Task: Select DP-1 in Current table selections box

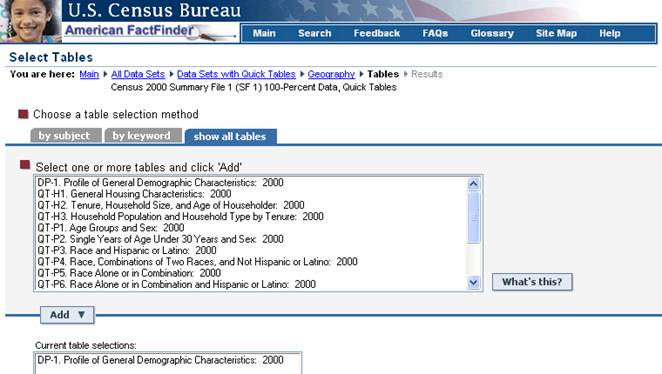Action: click(x=168, y=360)
